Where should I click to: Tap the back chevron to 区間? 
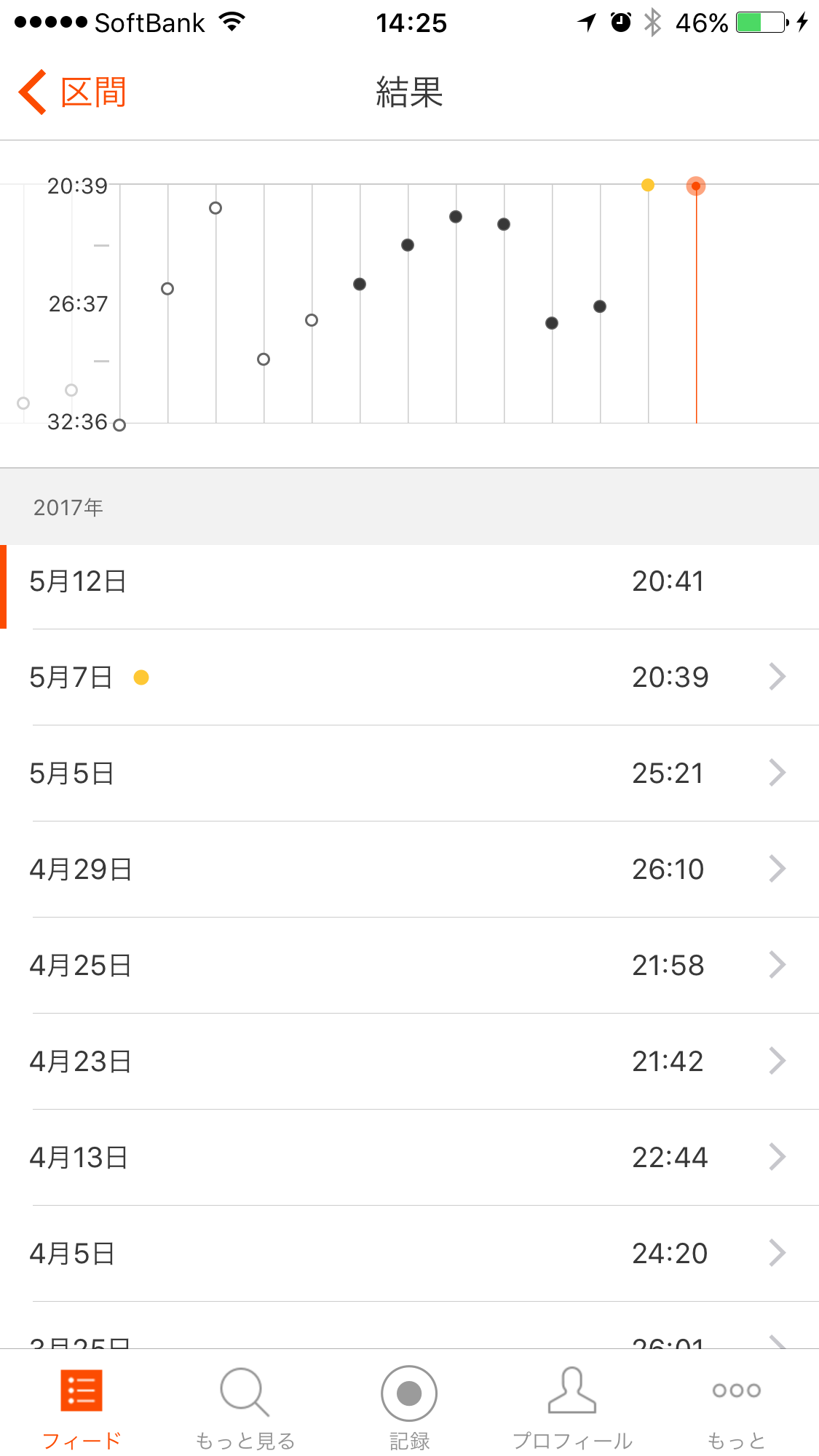coord(33,92)
